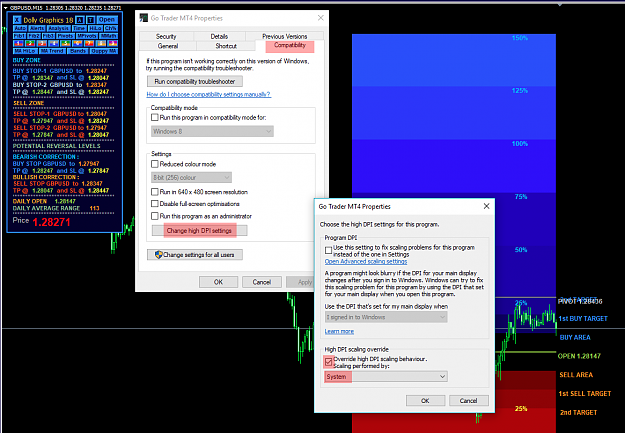Open the Windows 8 compatibility mode dropdown
The width and height of the screenshot is (625, 433).
click(212, 131)
